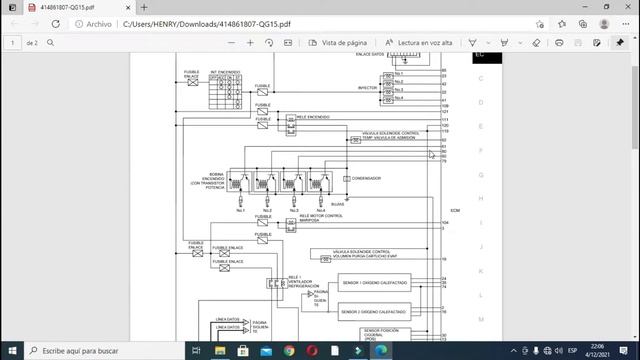Unpin the PDF toolbar
Image resolution: width=640 pixels, height=360 pixels.
click(620, 42)
